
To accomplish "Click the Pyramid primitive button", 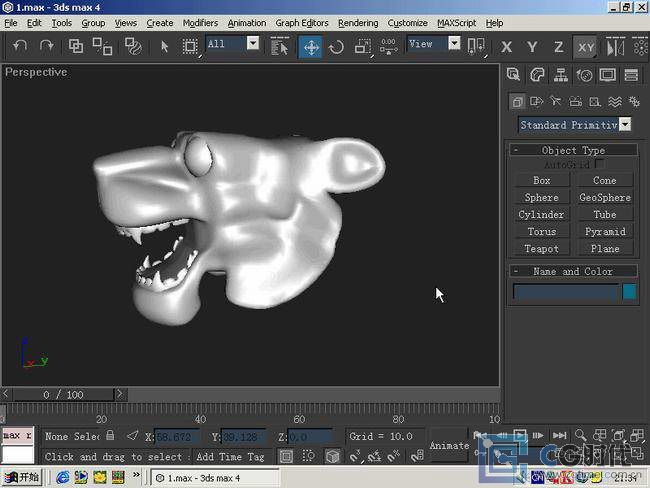I will (605, 231).
